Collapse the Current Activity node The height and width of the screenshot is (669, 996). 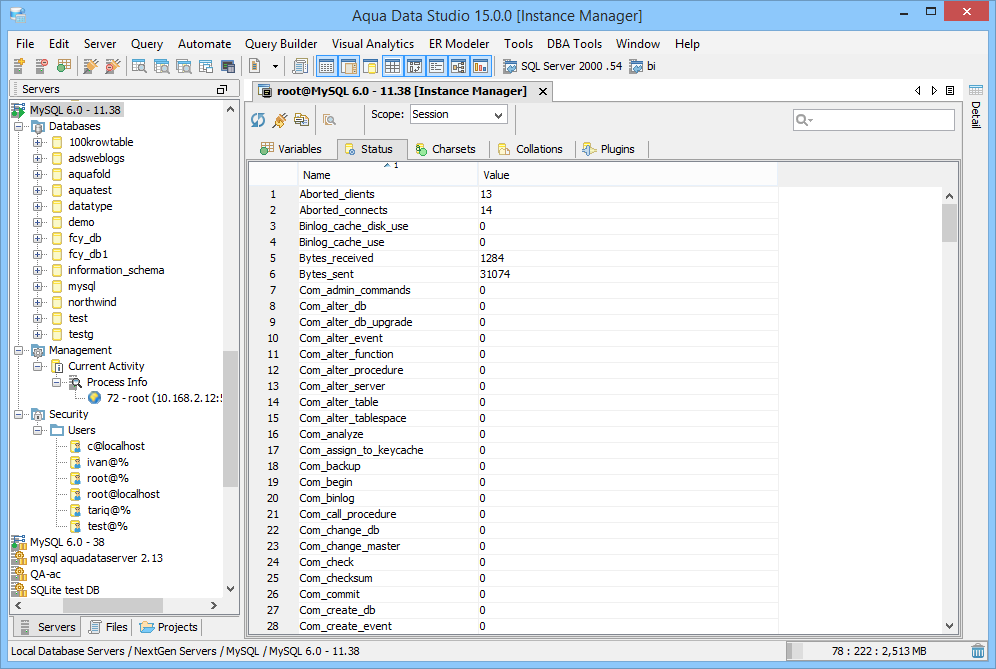[38, 367]
